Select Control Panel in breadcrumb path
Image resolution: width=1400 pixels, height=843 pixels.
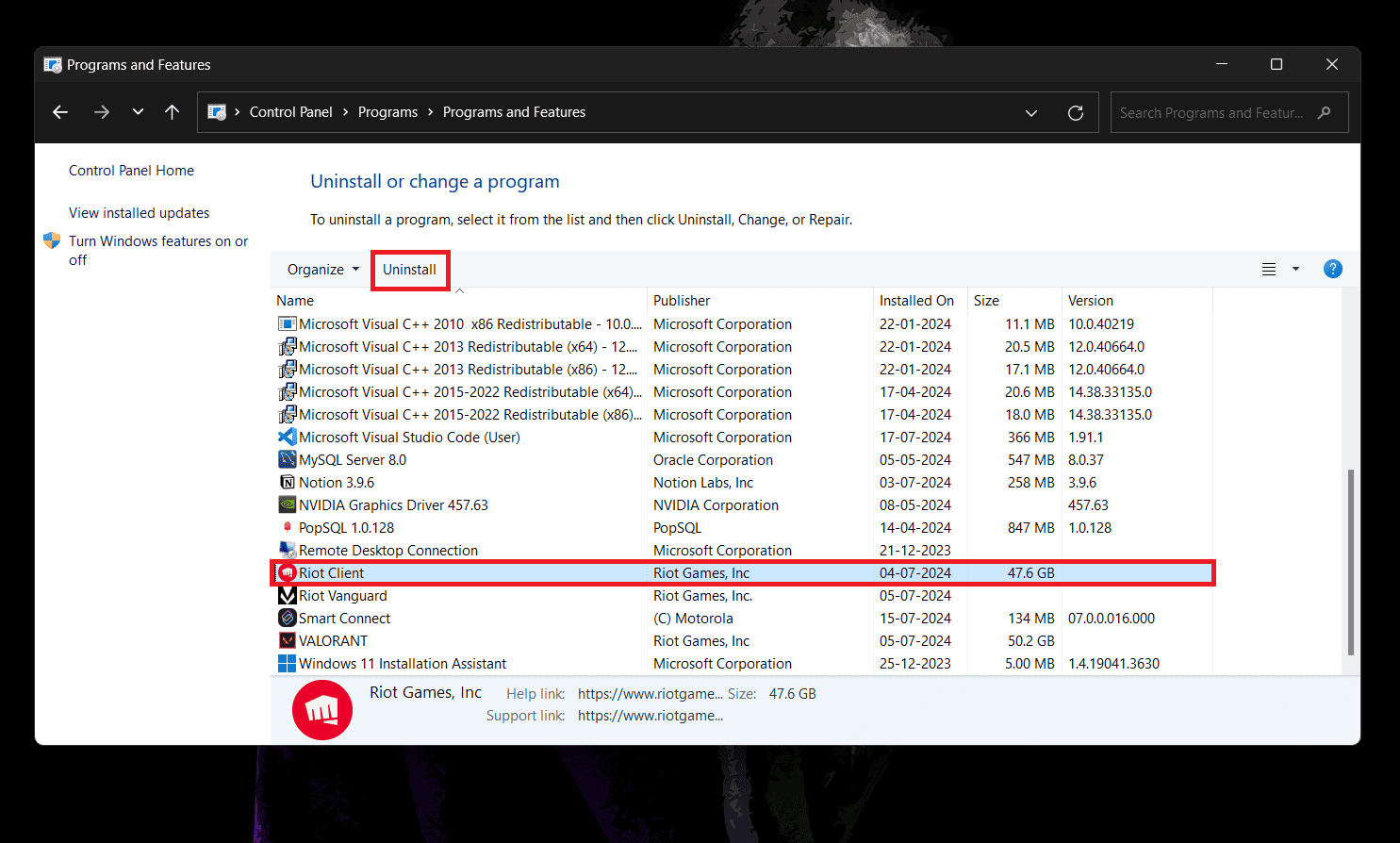click(290, 112)
